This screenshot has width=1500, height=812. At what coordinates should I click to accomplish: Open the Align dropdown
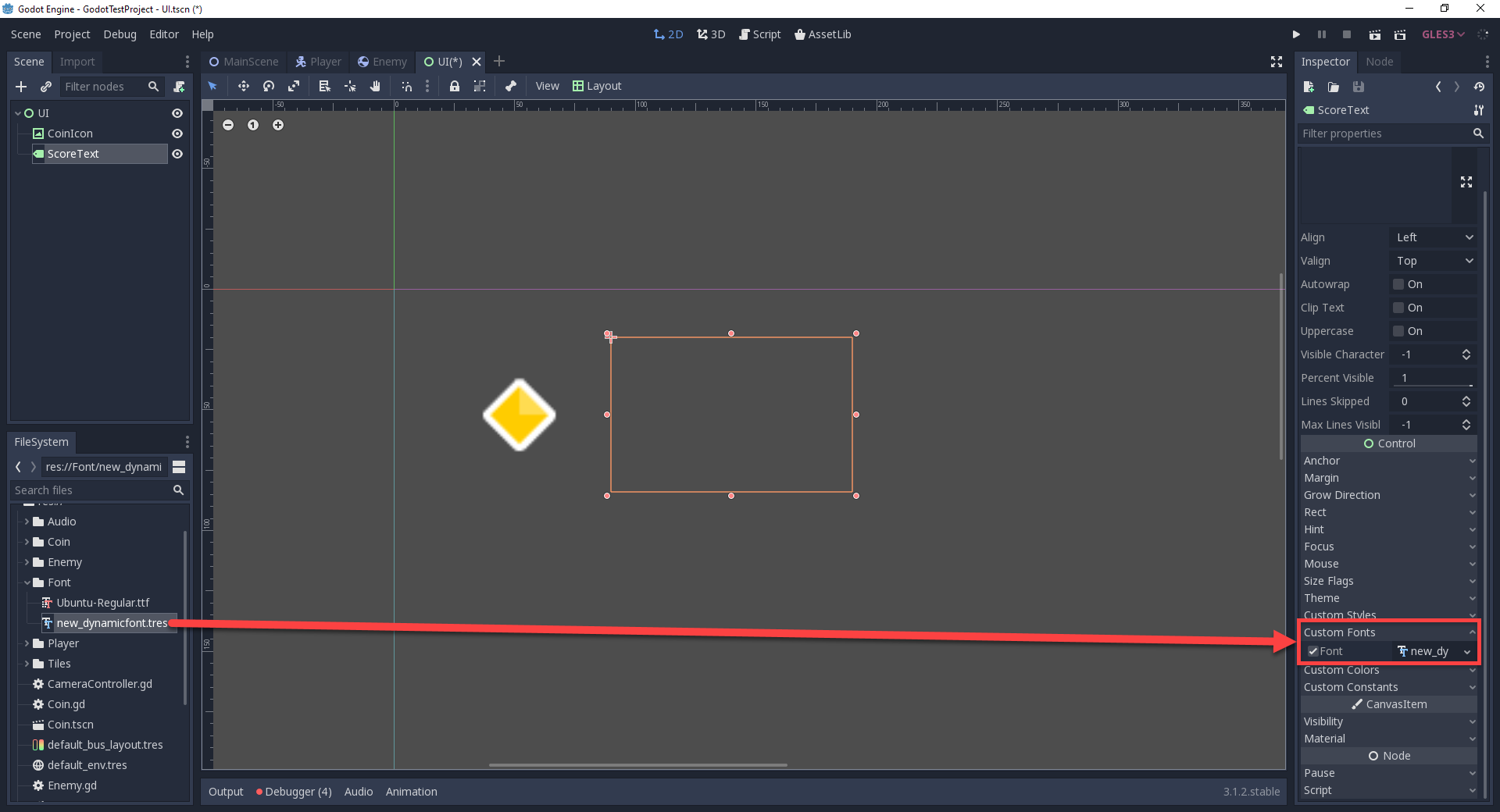pos(1434,237)
